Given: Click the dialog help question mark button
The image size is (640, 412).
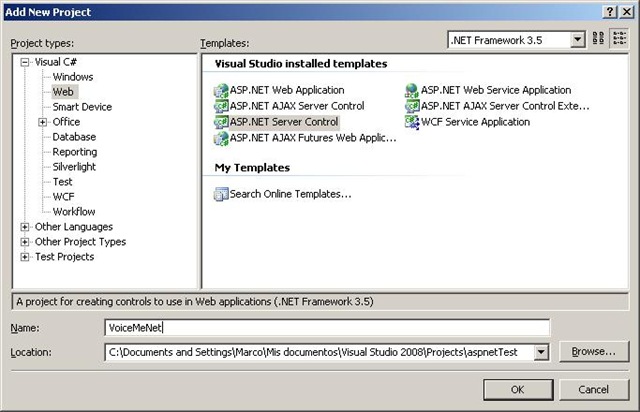Looking at the screenshot, I should point(610,12).
